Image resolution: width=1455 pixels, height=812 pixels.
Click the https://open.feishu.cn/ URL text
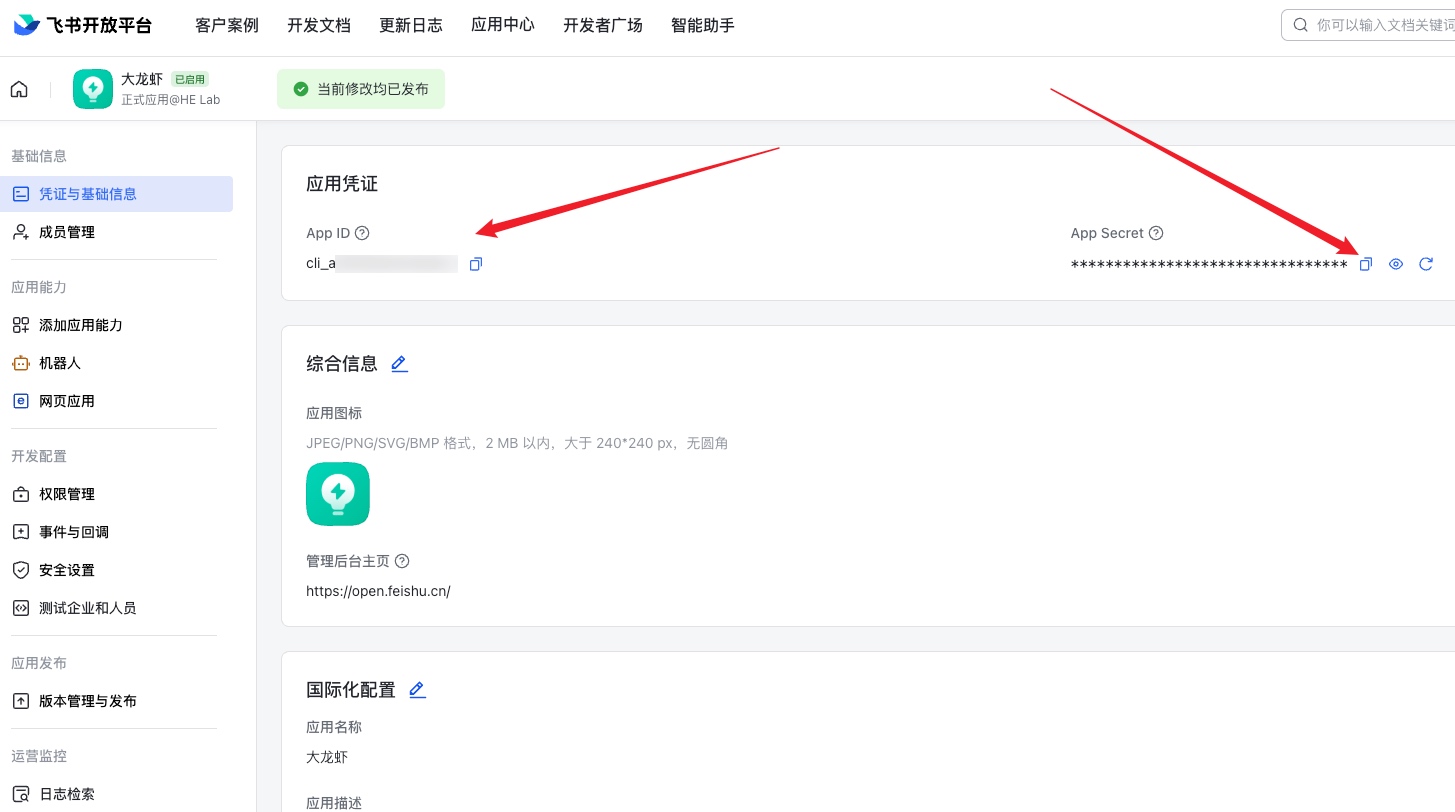378,591
